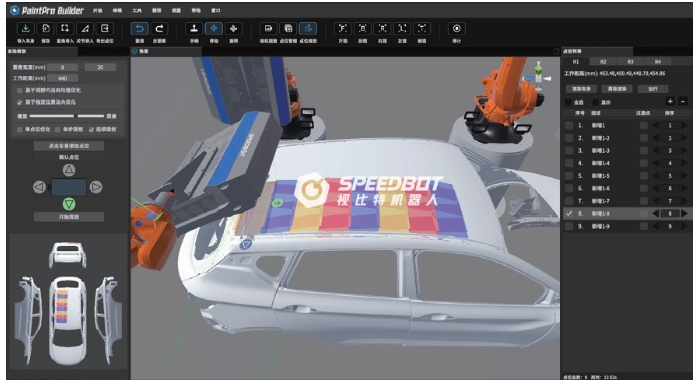Click the redo arrow icon
The height and width of the screenshot is (385, 695).
159,29
